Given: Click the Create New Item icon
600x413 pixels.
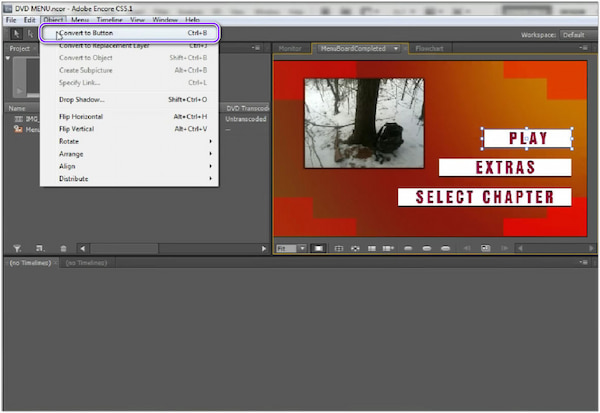Looking at the screenshot, I should [x=40, y=248].
